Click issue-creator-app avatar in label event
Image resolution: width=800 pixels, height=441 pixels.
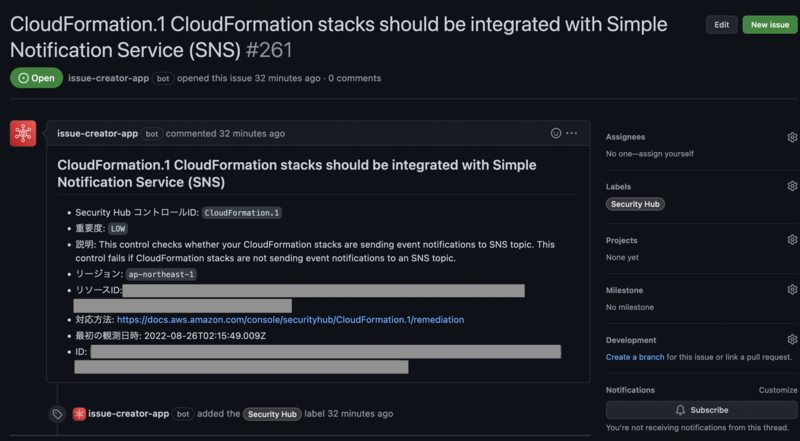79,414
